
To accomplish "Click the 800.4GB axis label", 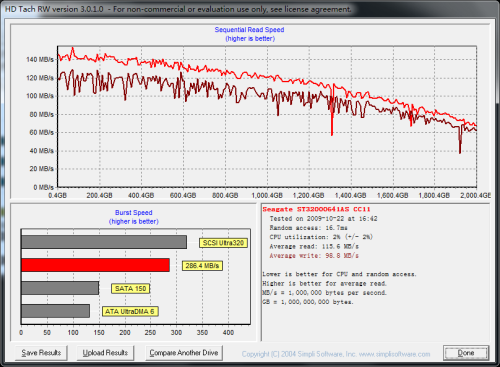I will click(x=225, y=195).
